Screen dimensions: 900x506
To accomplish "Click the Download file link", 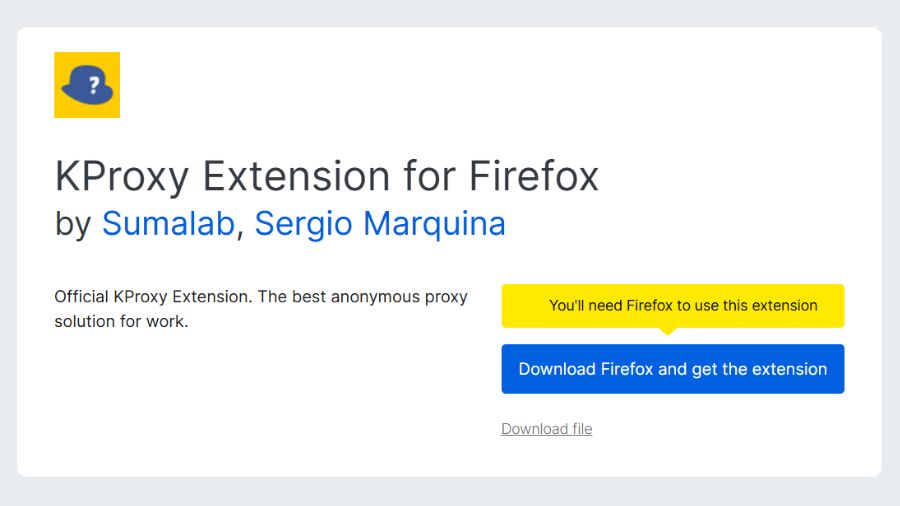I will point(546,429).
